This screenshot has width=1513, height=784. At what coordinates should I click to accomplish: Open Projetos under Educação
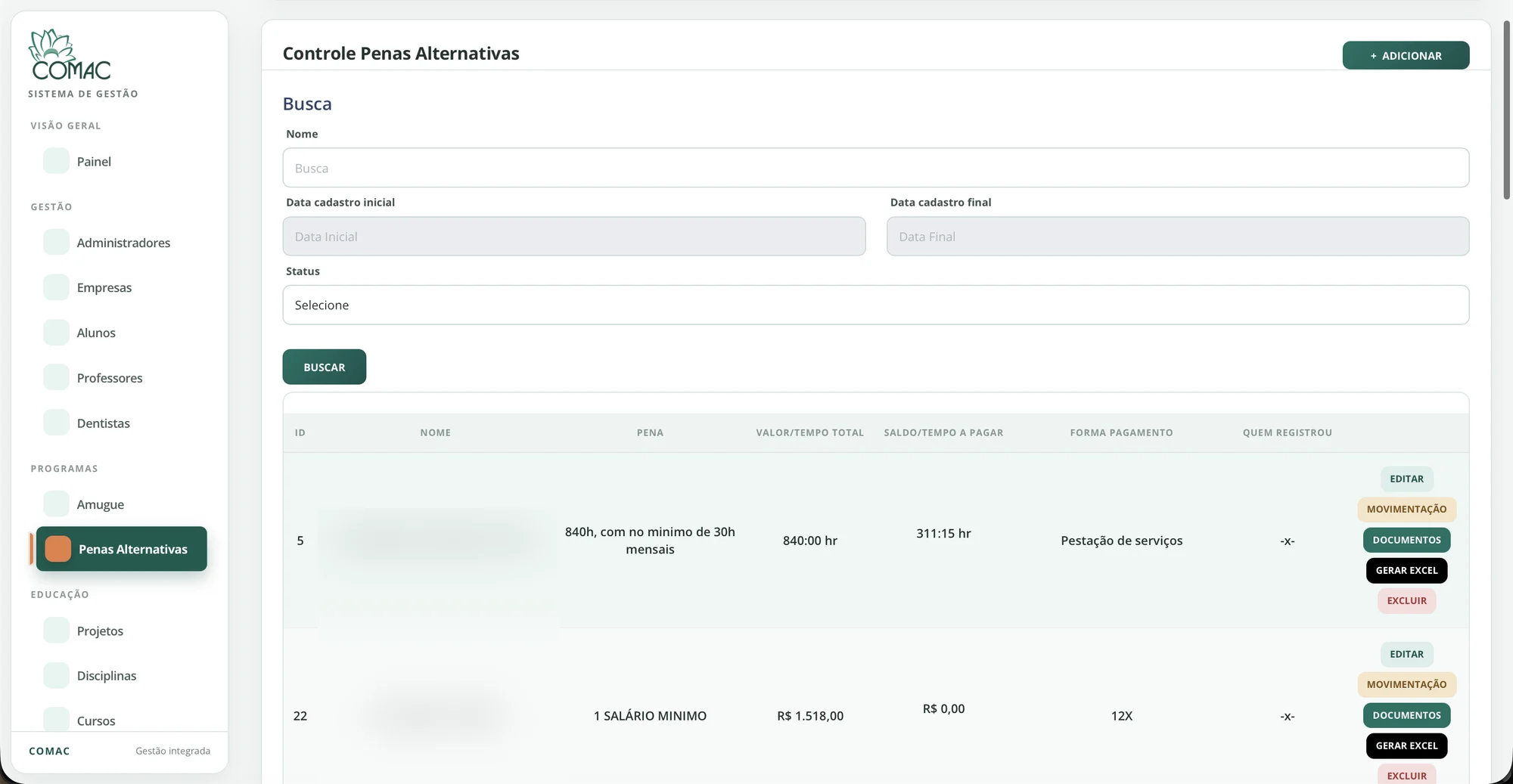pos(100,631)
